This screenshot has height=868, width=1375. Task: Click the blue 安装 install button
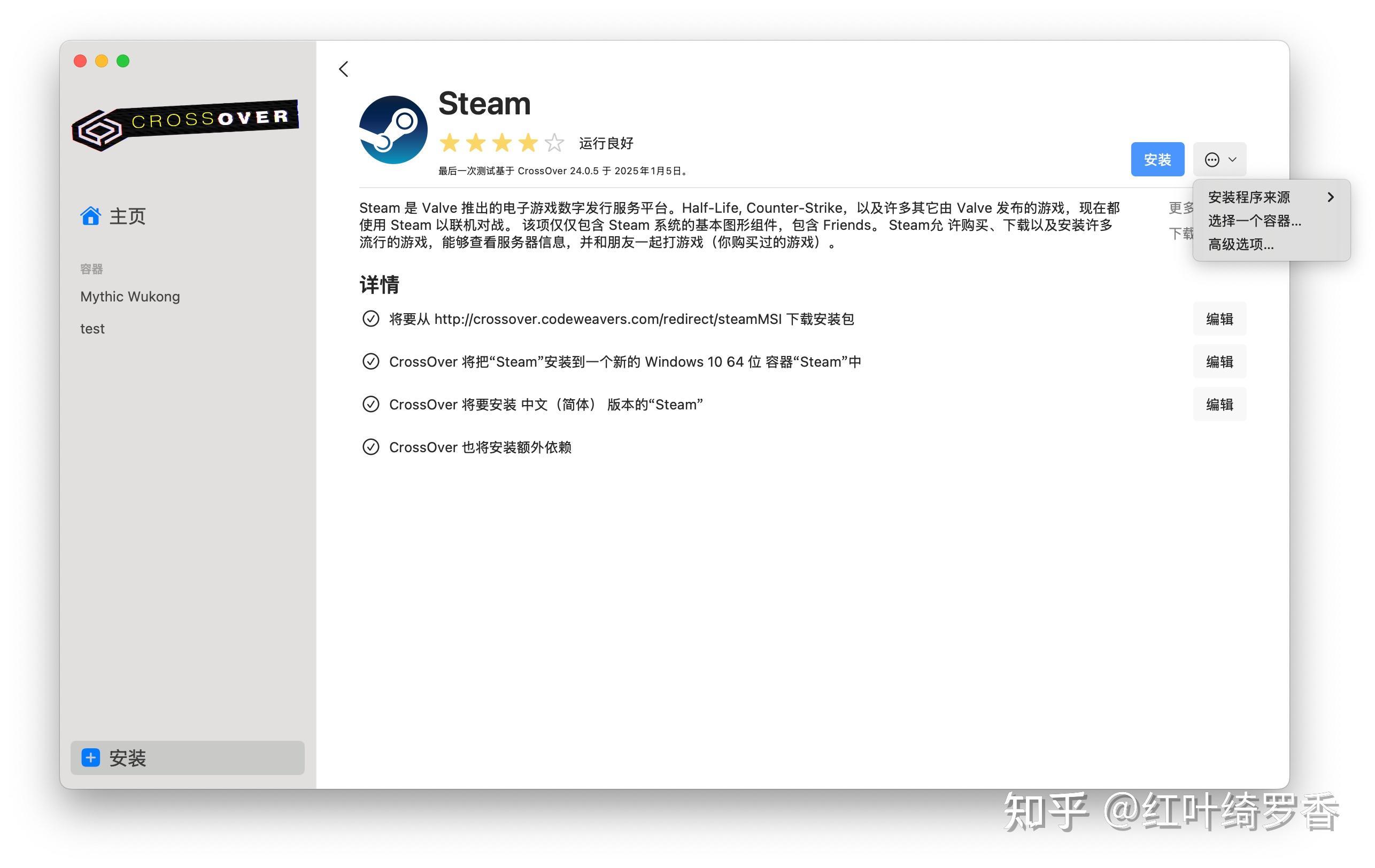1157,159
